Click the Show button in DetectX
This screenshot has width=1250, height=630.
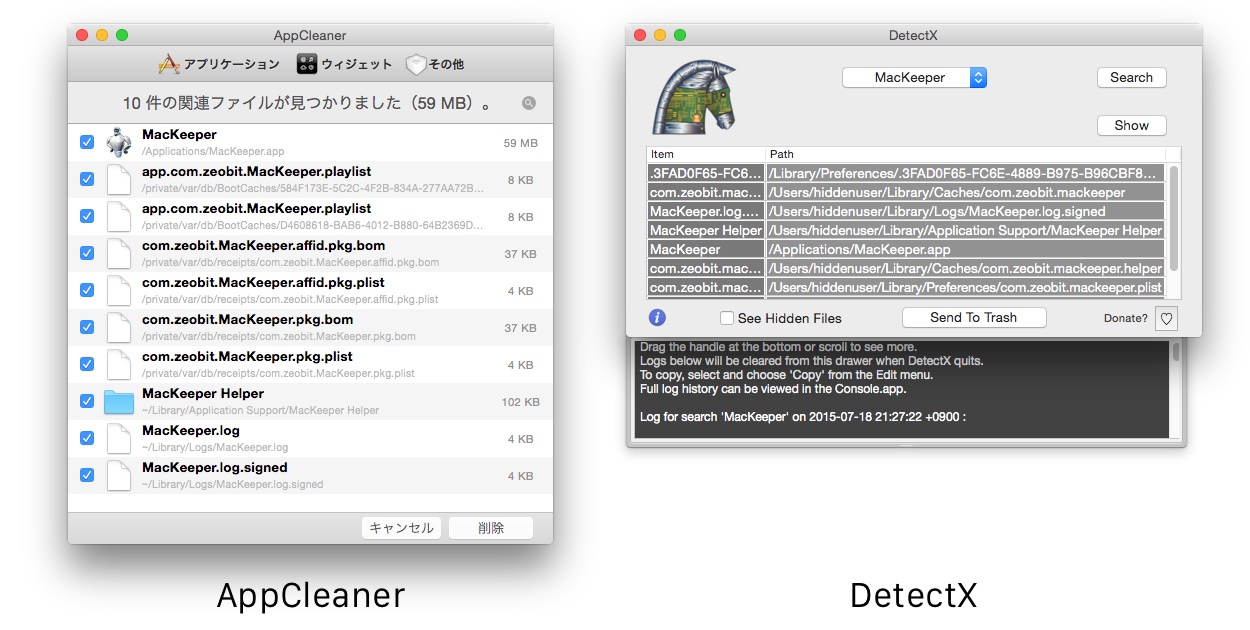(1131, 125)
